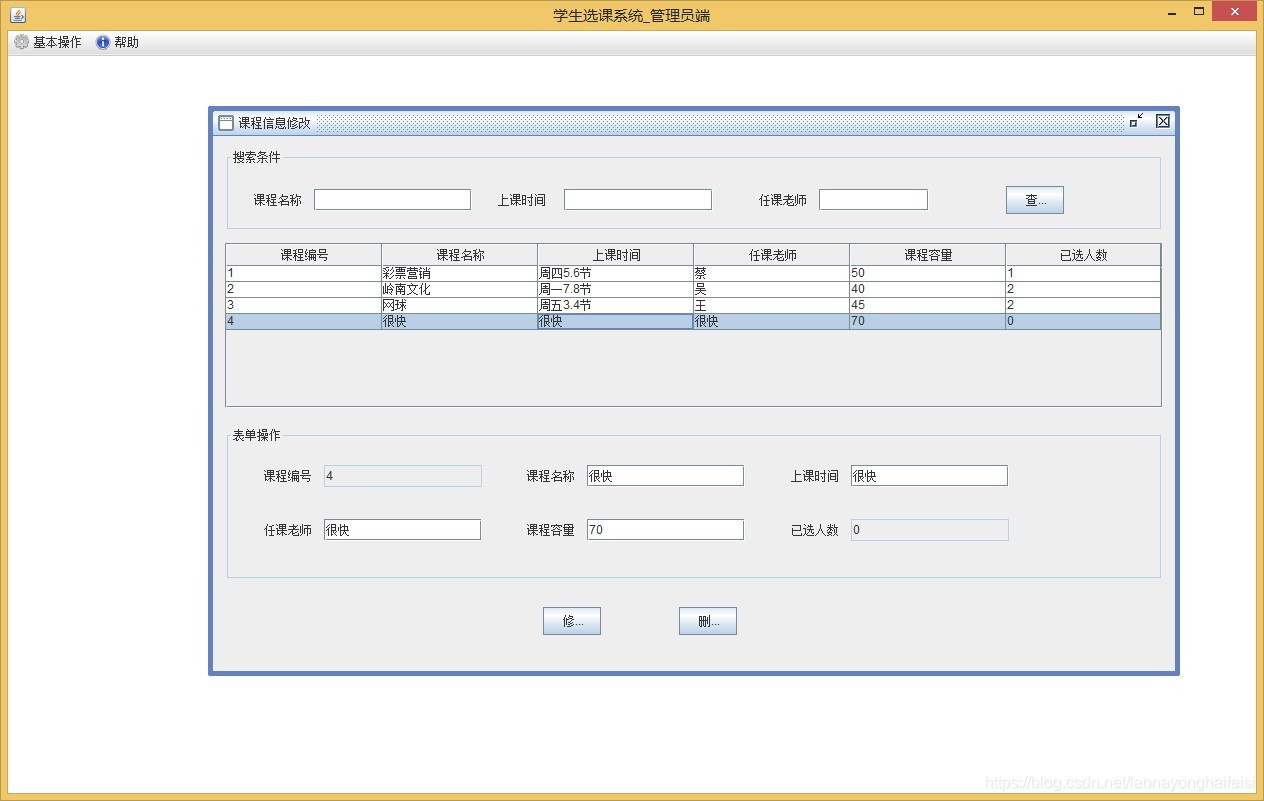Click the 周一7.8节 time cell
The image size is (1264, 801).
tap(616, 289)
